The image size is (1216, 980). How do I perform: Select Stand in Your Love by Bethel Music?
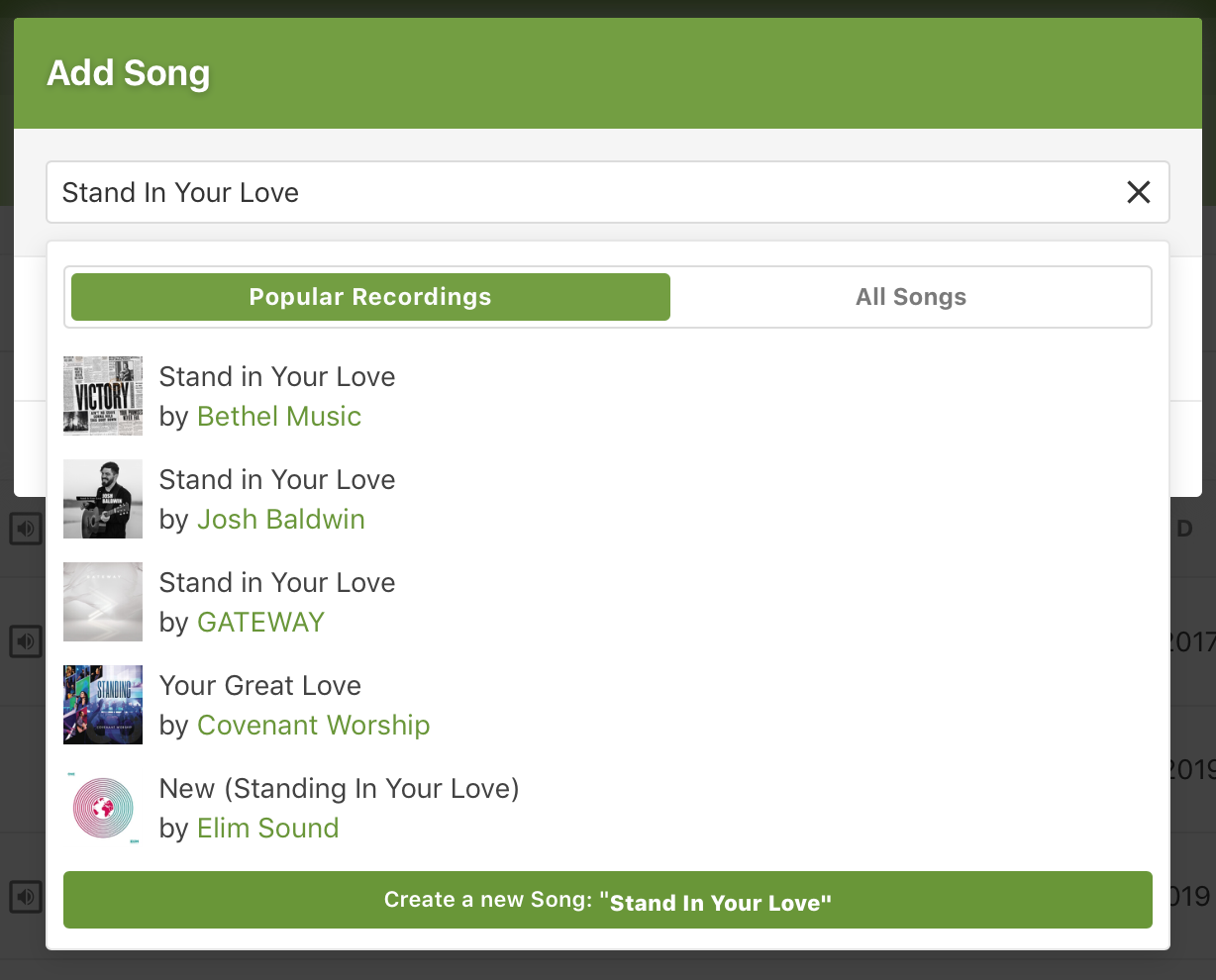point(277,377)
